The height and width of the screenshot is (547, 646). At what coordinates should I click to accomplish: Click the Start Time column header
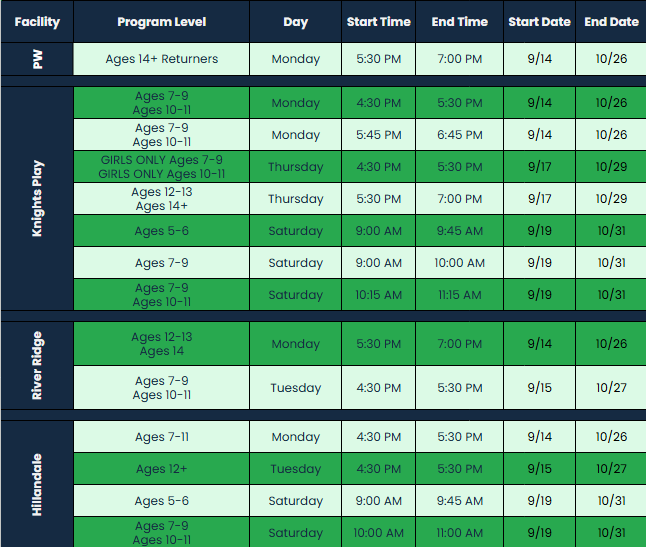(379, 21)
